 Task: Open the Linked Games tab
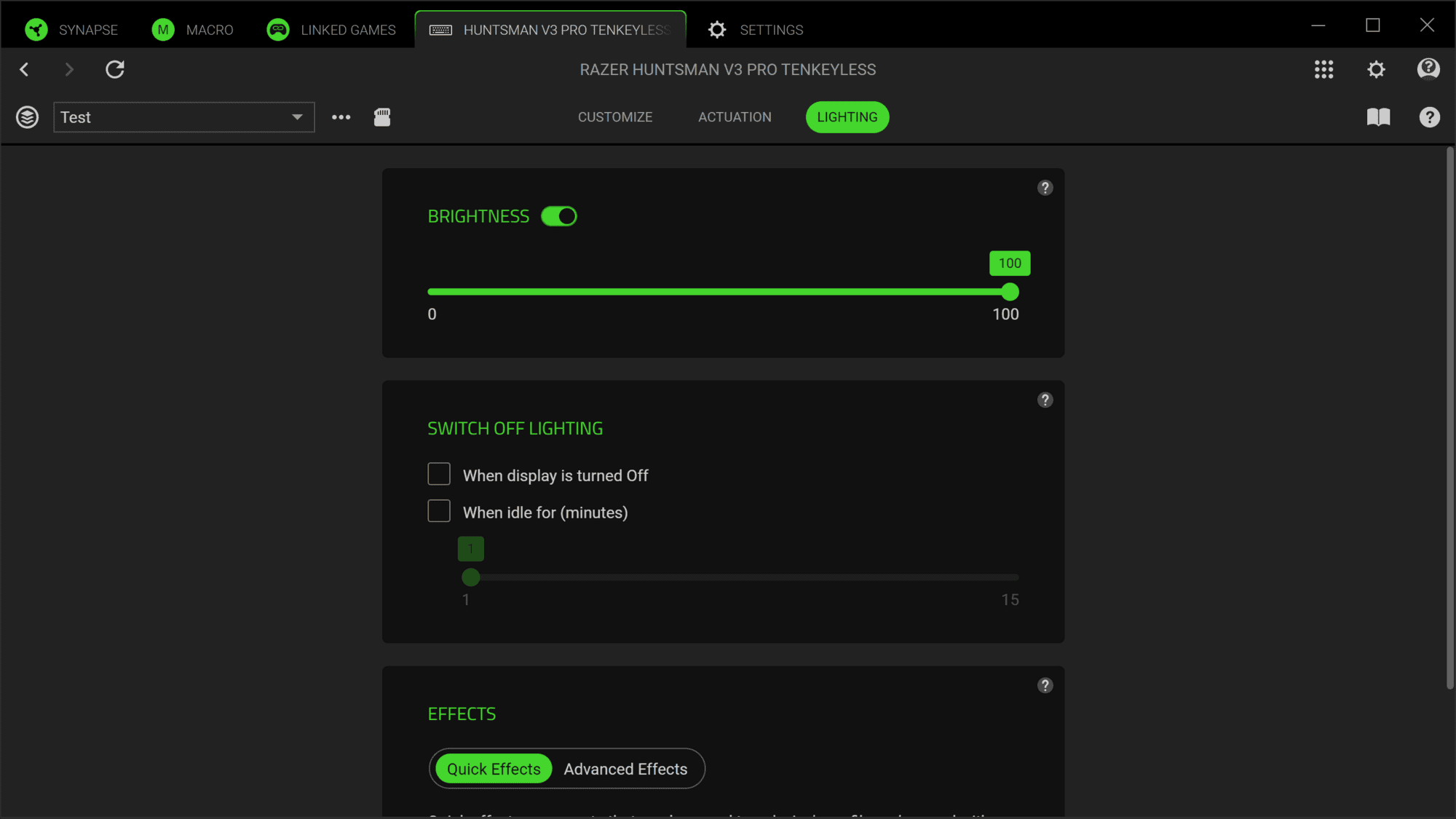click(331, 29)
